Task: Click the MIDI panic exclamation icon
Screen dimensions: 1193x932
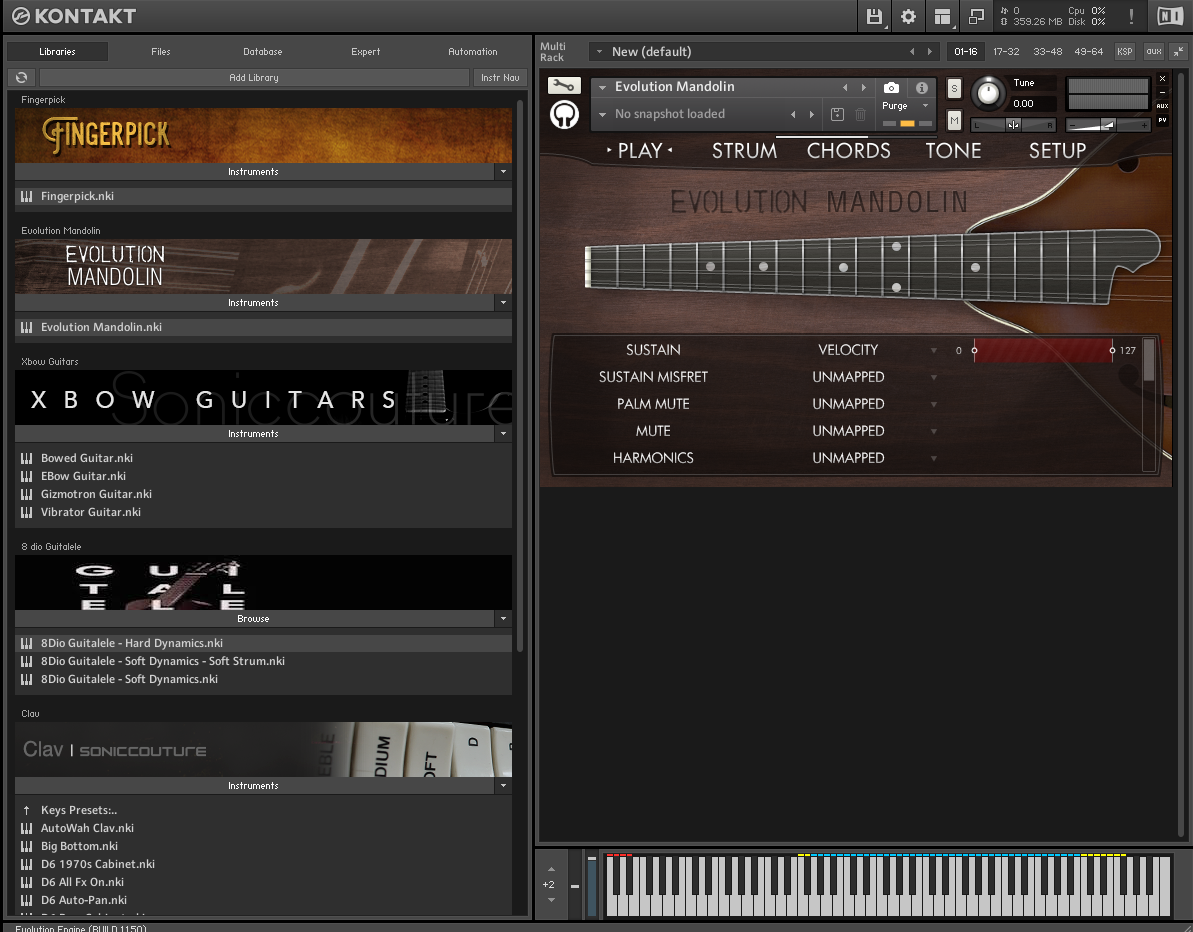Action: point(1131,16)
